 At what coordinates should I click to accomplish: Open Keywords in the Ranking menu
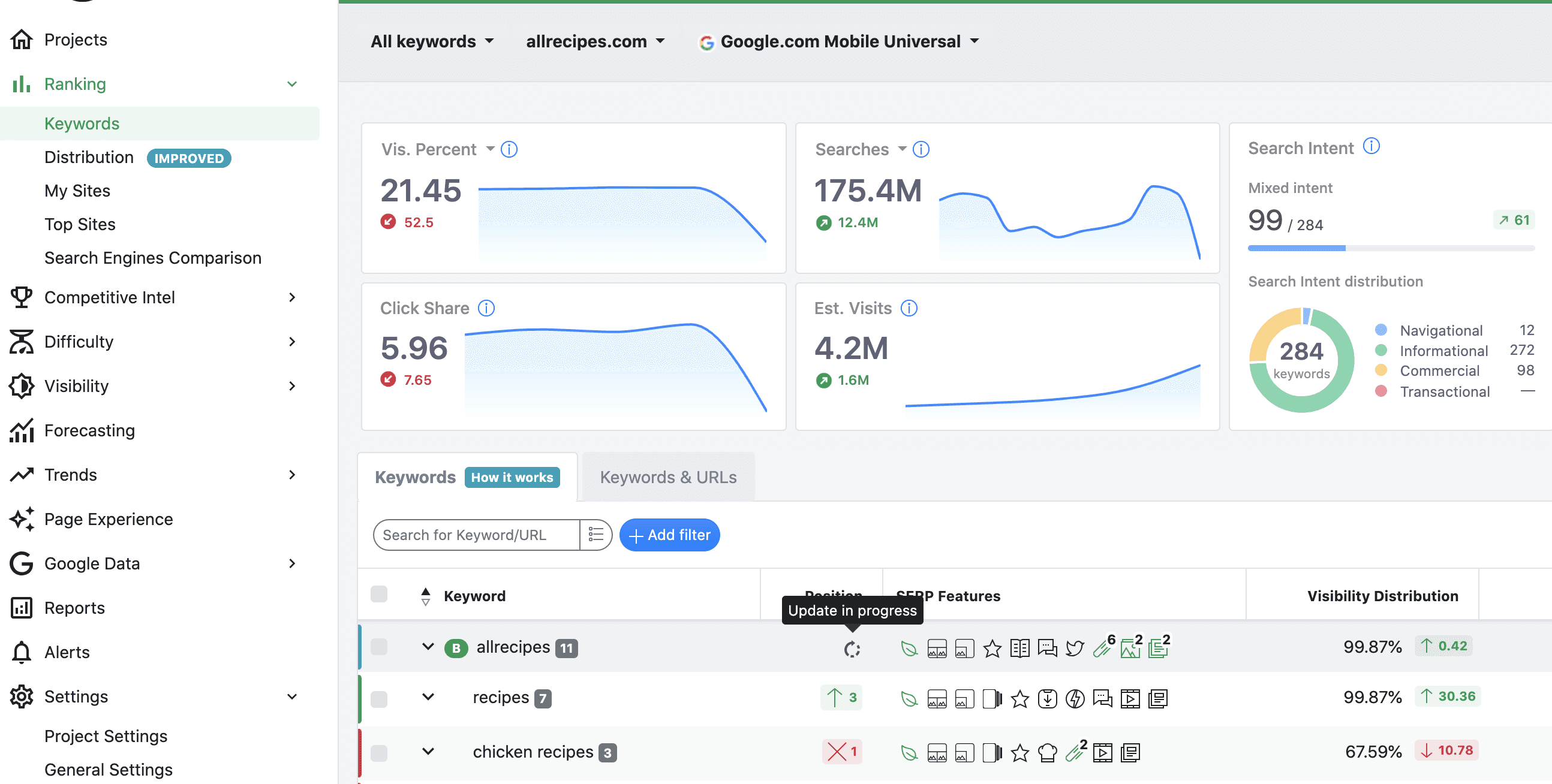(82, 123)
